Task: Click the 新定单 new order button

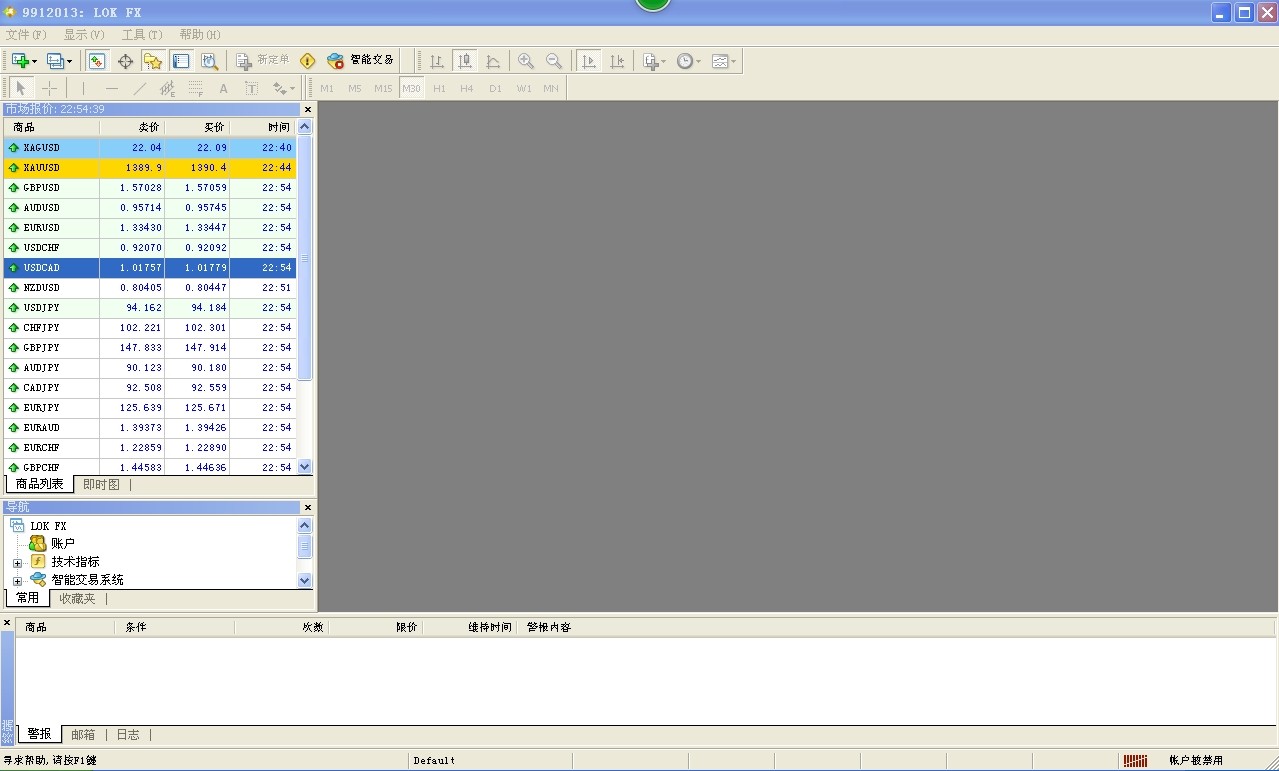Action: [262, 61]
